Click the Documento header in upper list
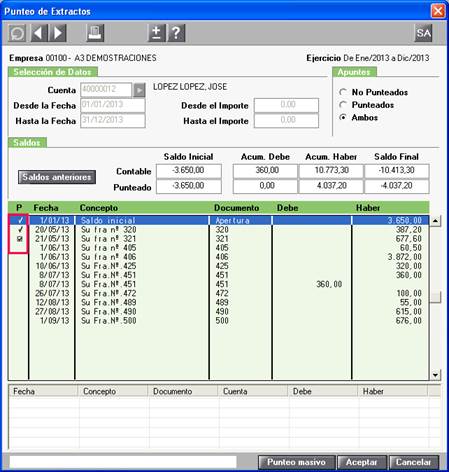 pyautogui.click(x=236, y=208)
